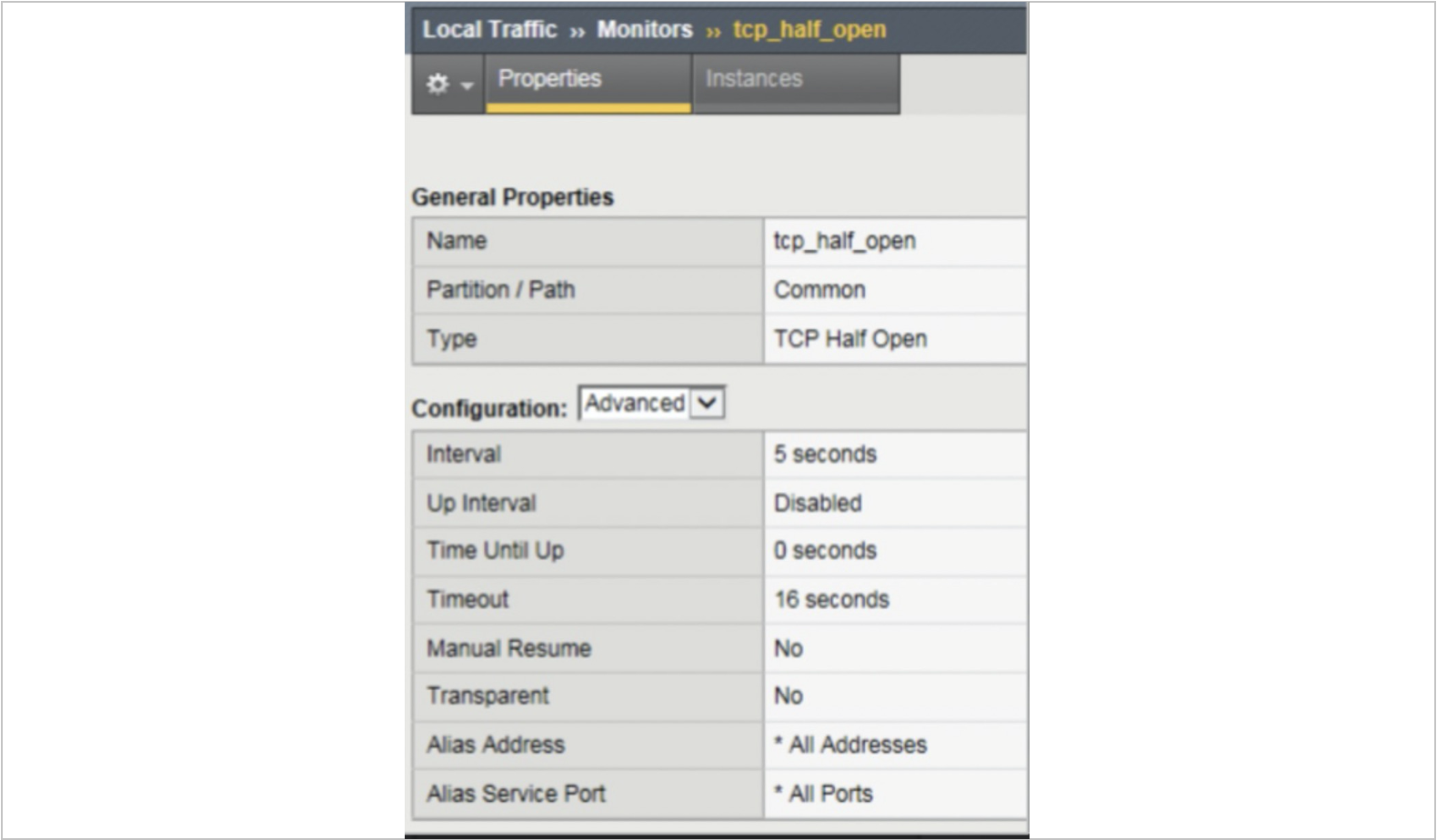Expand the arrow next to gear icon

(467, 85)
